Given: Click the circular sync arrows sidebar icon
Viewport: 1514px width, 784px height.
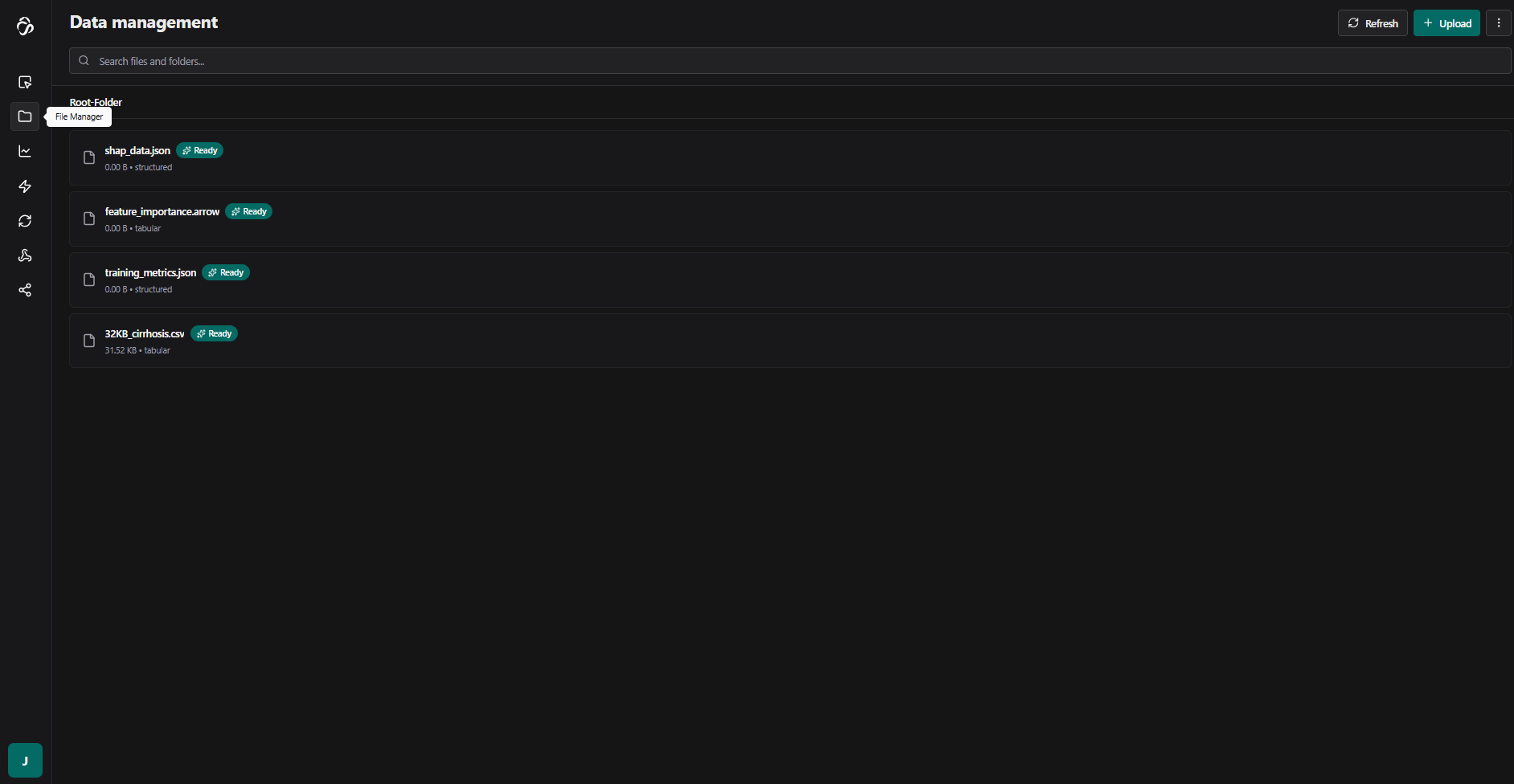Looking at the screenshot, I should tap(25, 221).
